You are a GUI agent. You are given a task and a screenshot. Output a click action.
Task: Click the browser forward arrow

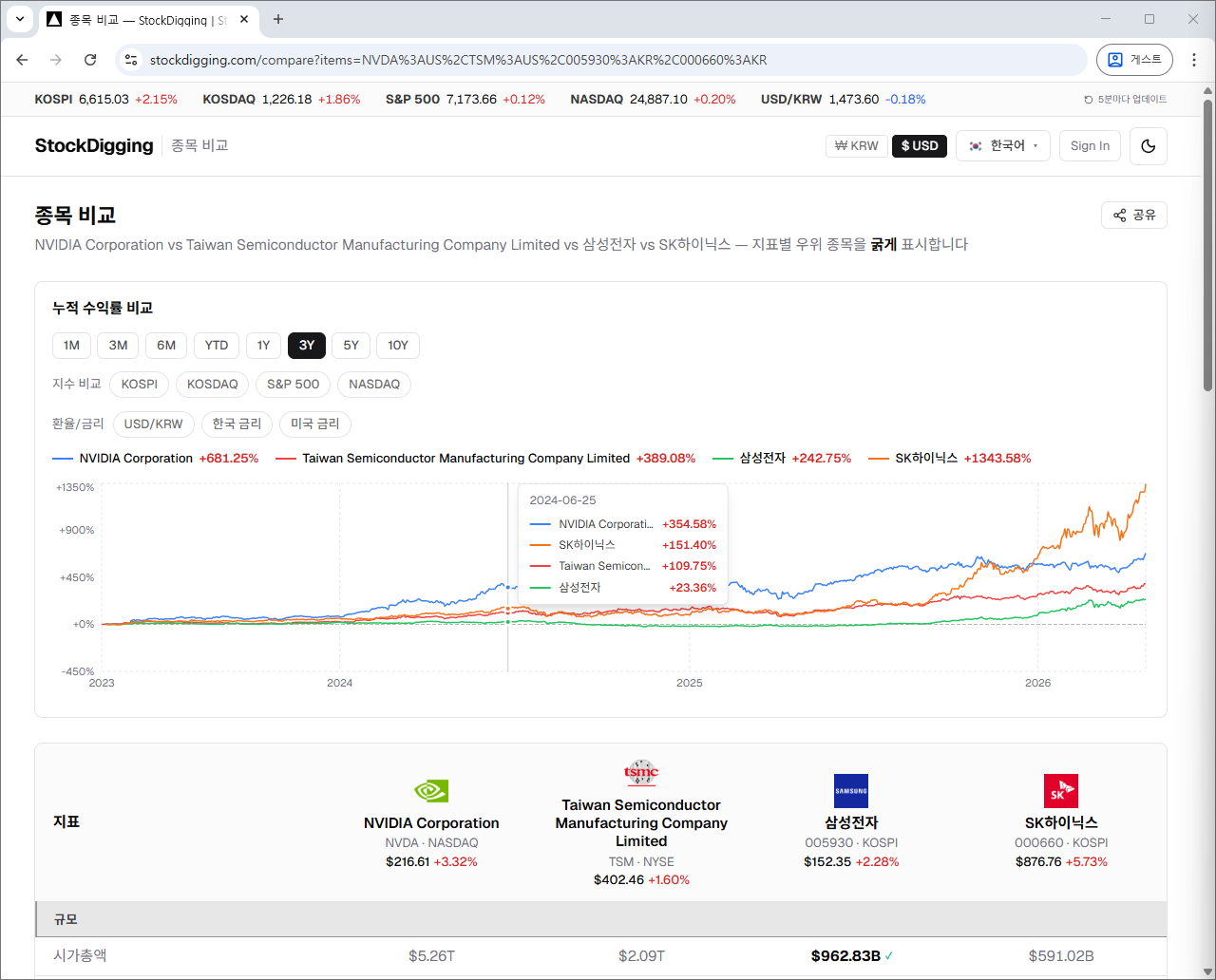[x=56, y=60]
